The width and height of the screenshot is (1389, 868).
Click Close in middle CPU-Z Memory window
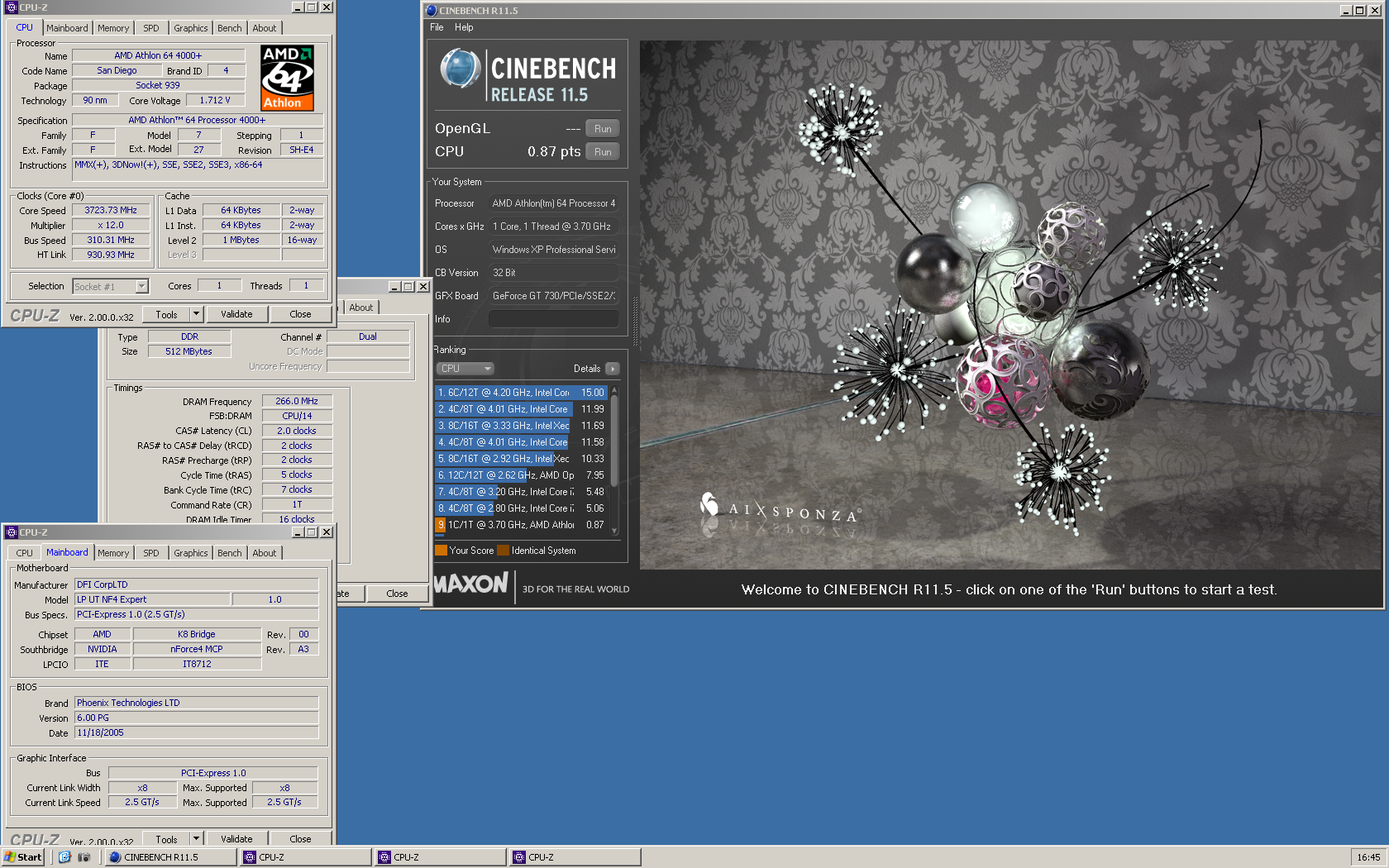[397, 594]
